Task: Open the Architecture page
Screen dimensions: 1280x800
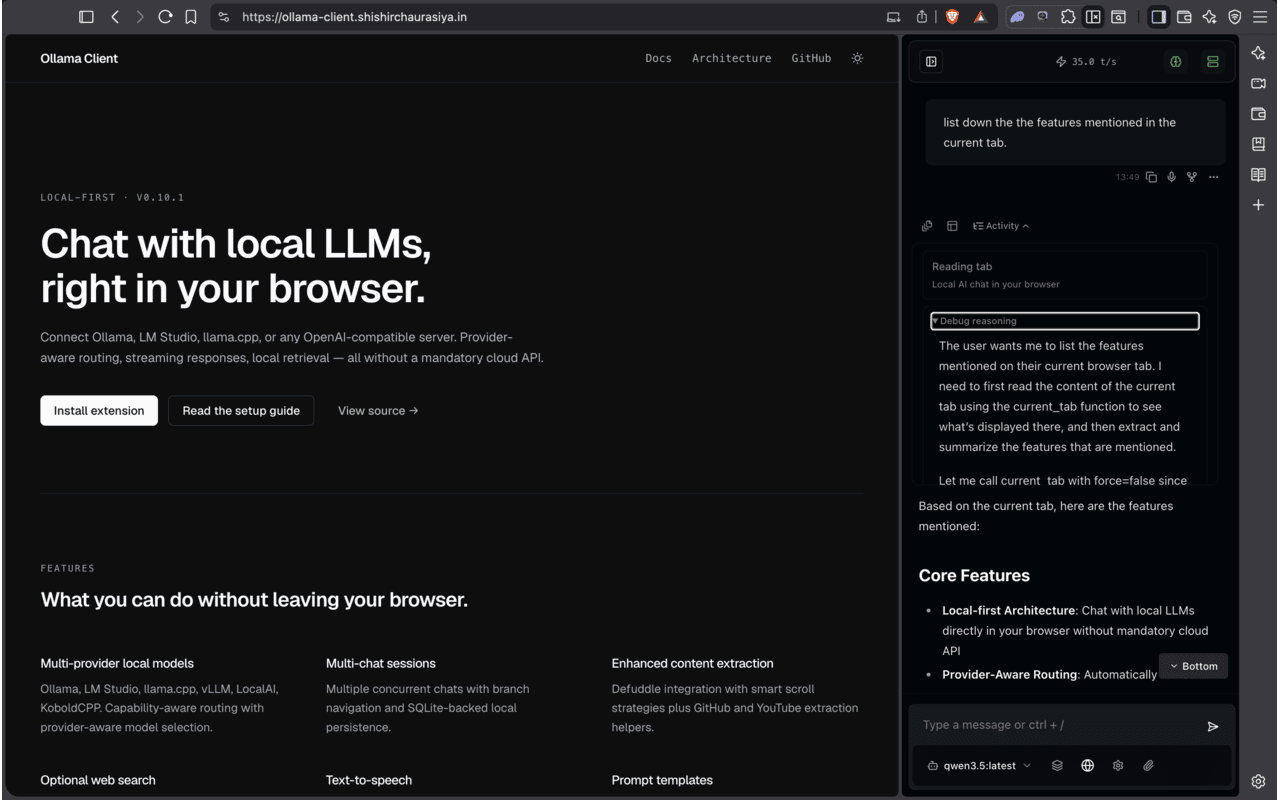Action: click(731, 58)
